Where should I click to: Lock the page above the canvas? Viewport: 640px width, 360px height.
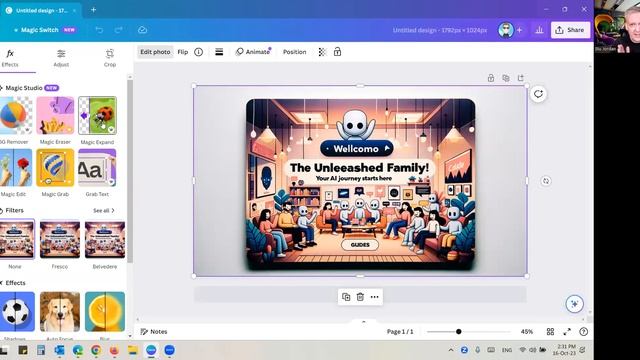coord(491,78)
